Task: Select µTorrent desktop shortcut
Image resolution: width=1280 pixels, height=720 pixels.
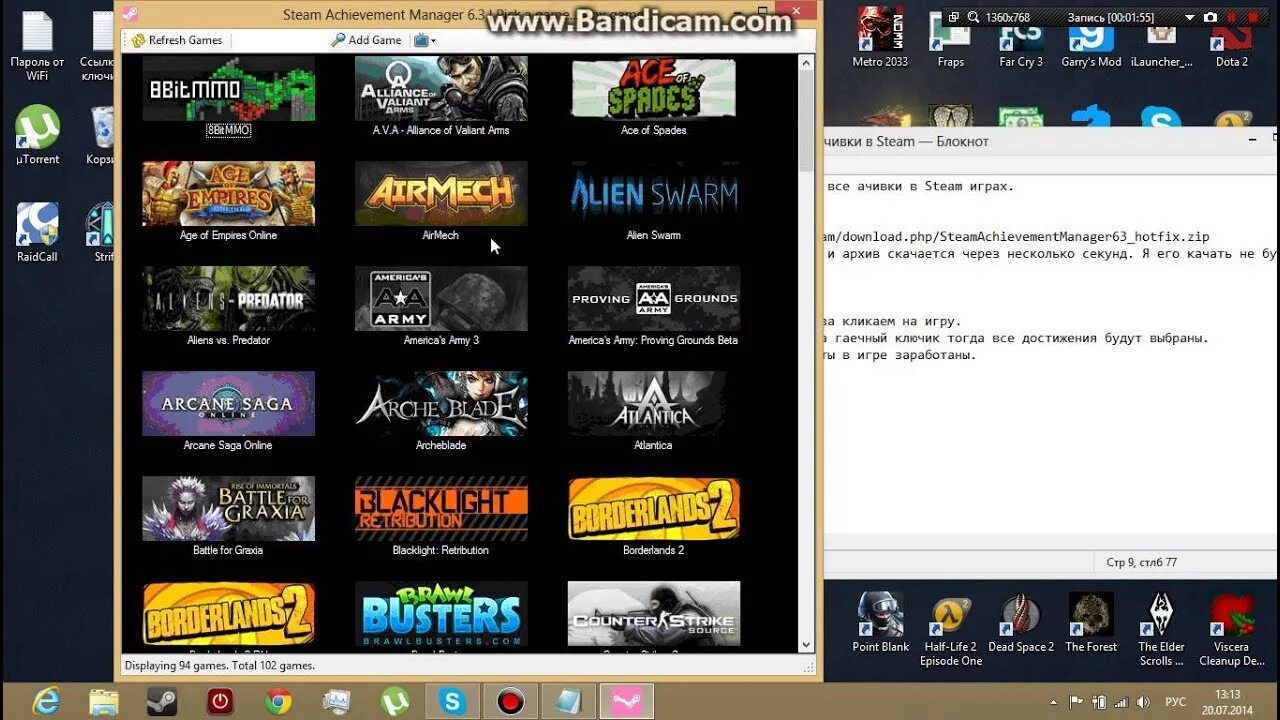Action: (37, 136)
